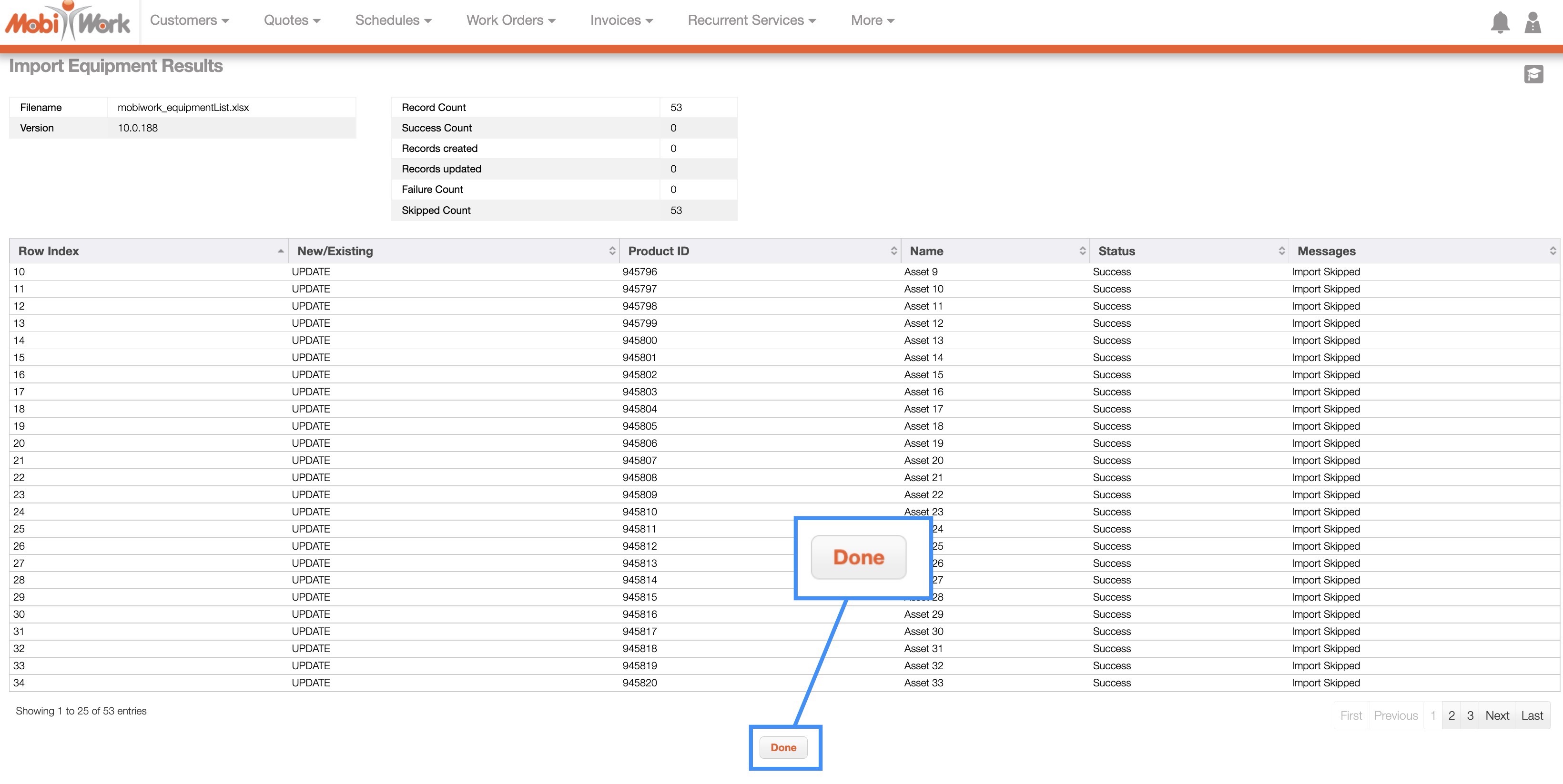This screenshot has height=784, width=1563.
Task: Open the user profile icon
Action: pos(1532,22)
